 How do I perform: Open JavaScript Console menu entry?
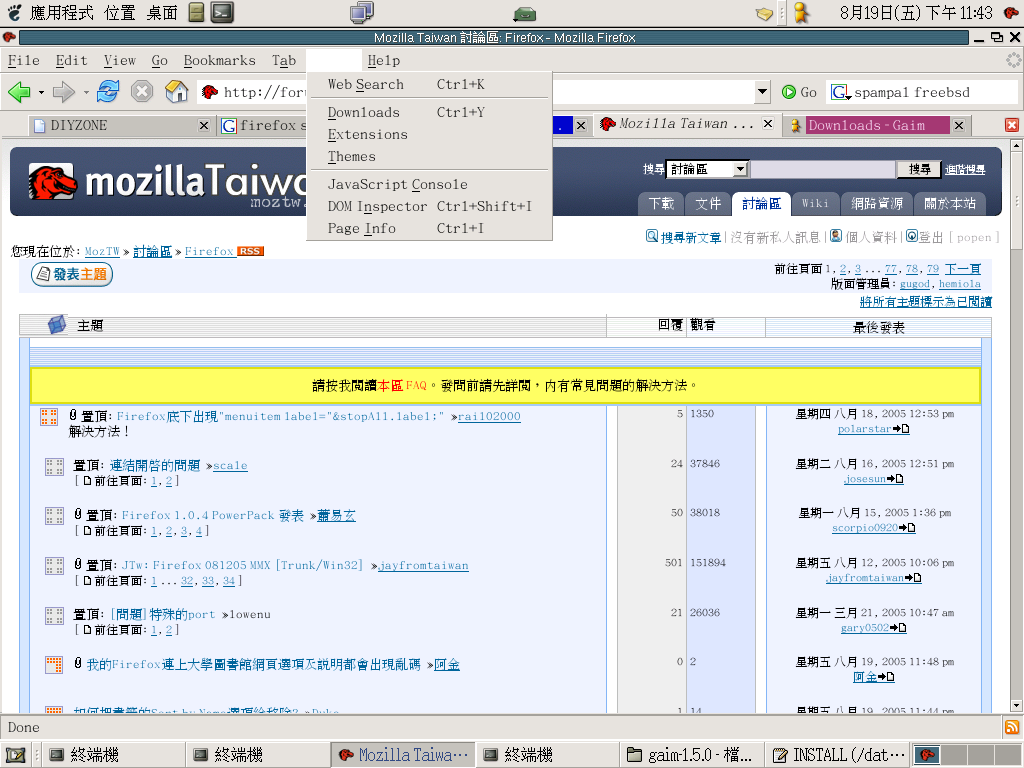[x=429, y=184]
